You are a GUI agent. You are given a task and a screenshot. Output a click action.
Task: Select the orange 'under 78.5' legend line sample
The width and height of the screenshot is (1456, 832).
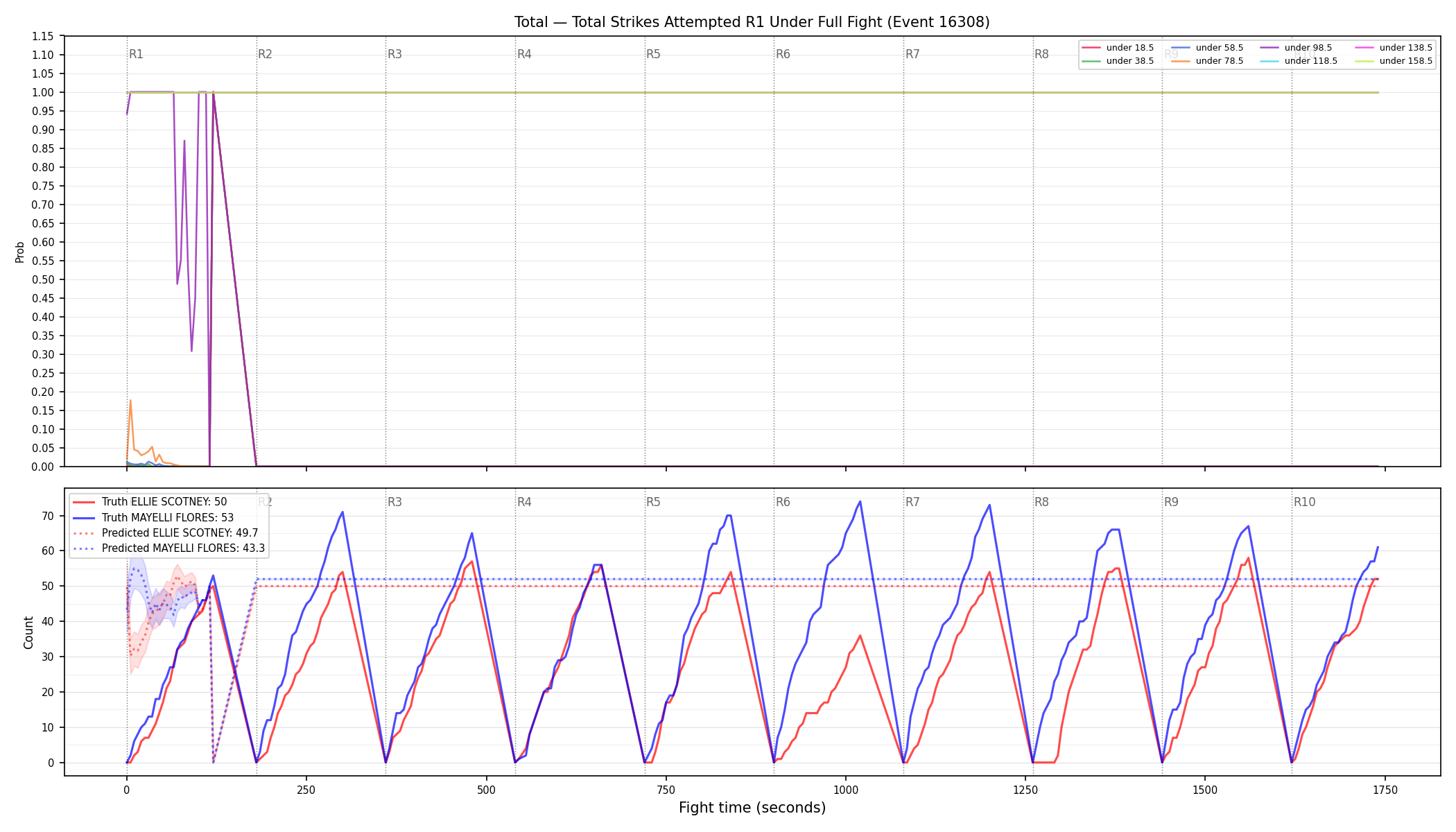[x=1180, y=61]
